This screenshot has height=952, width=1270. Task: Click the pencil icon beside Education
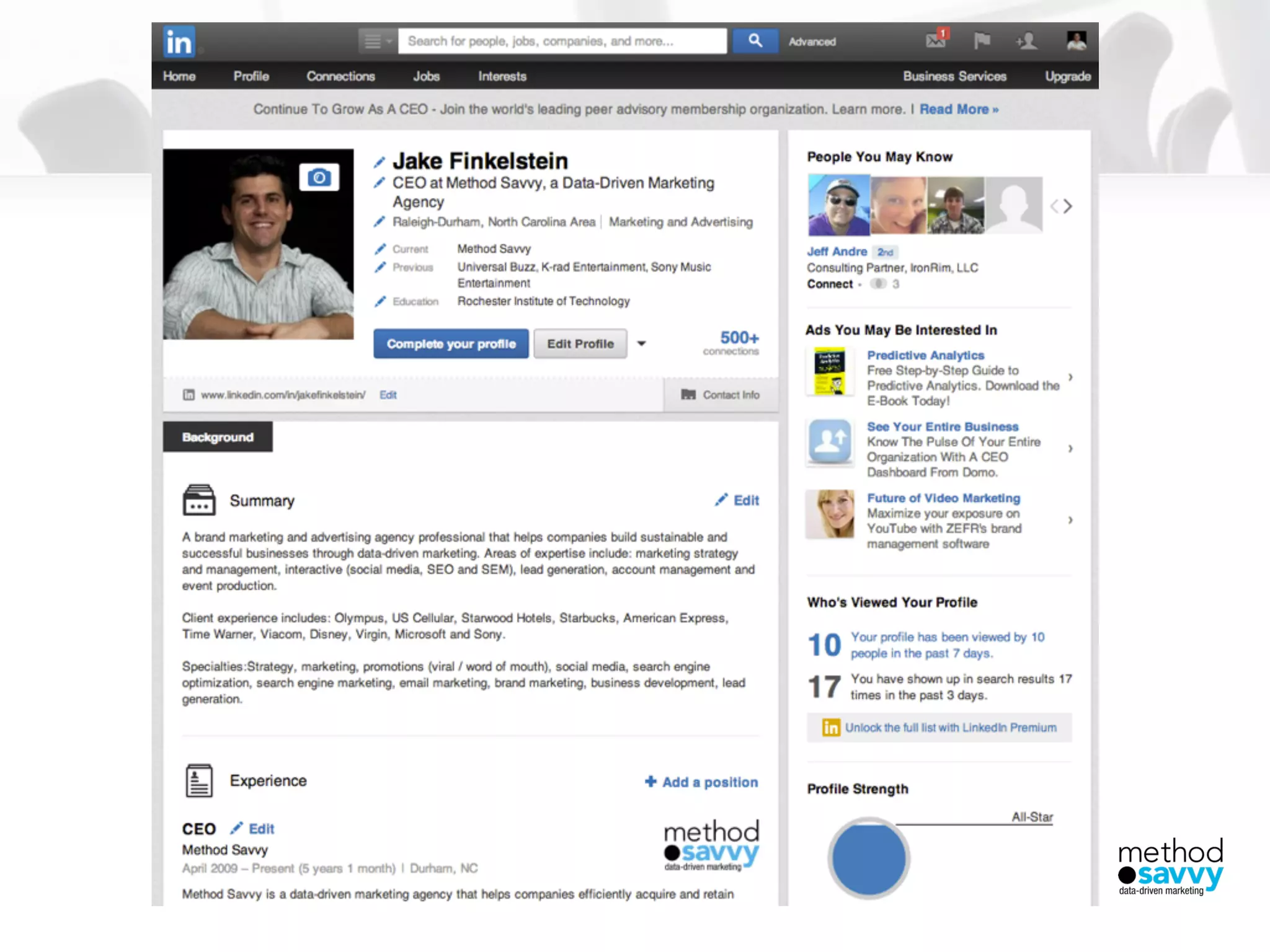point(380,301)
